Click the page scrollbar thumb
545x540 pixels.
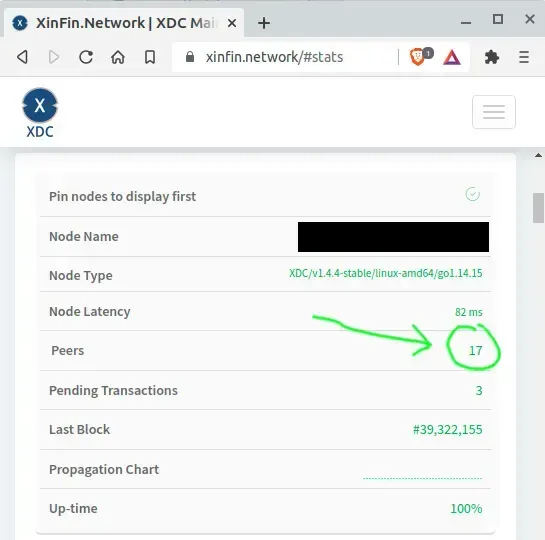pyautogui.click(x=538, y=207)
